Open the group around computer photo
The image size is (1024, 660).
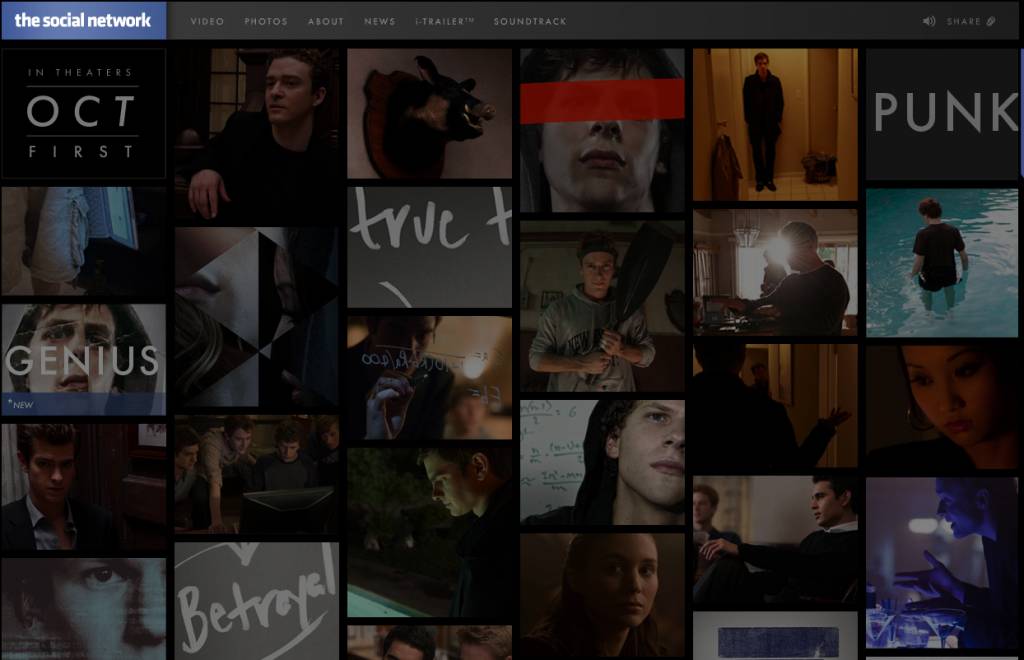257,475
